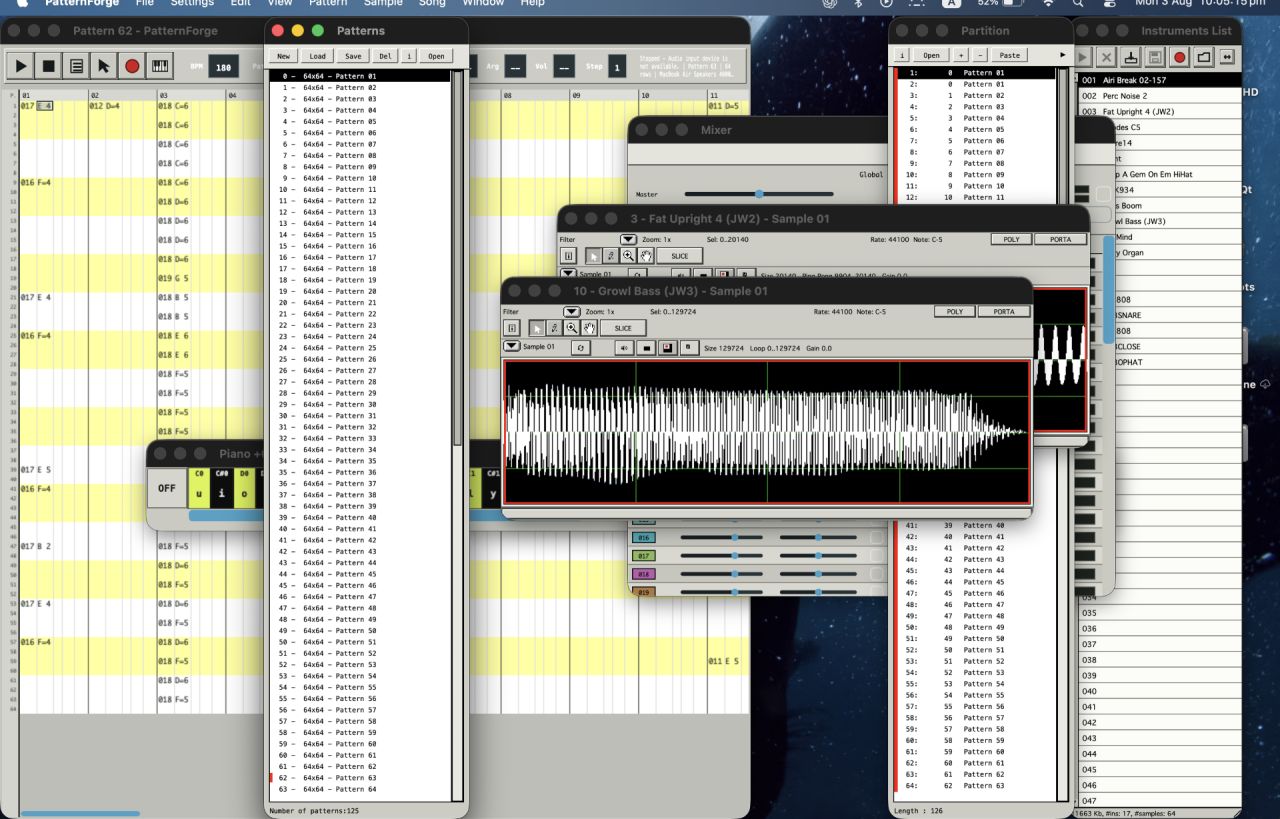This screenshot has width=1280, height=819.
Task: Click the double-arrow swap icon in Instruments List
Action: coord(1227,57)
